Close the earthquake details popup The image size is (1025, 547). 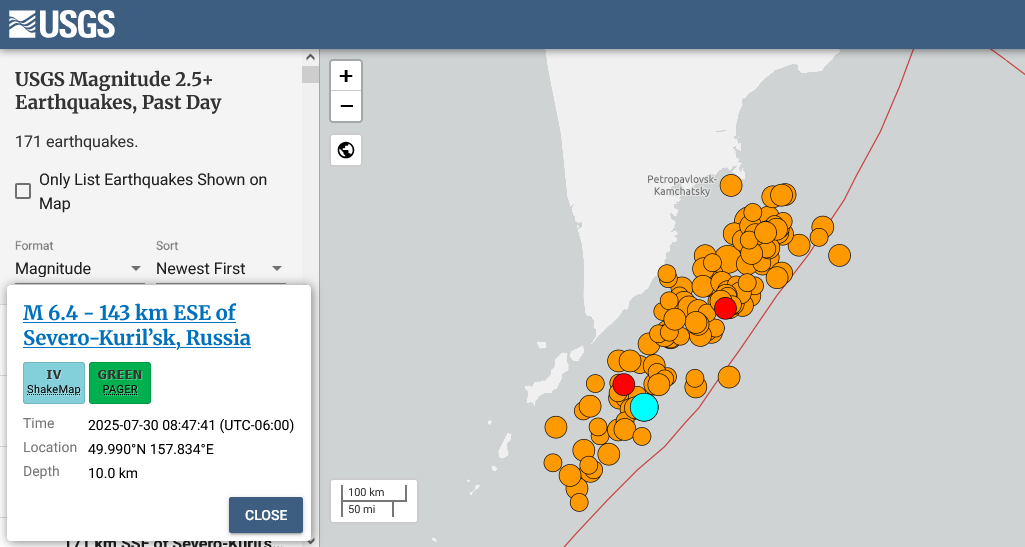[266, 515]
